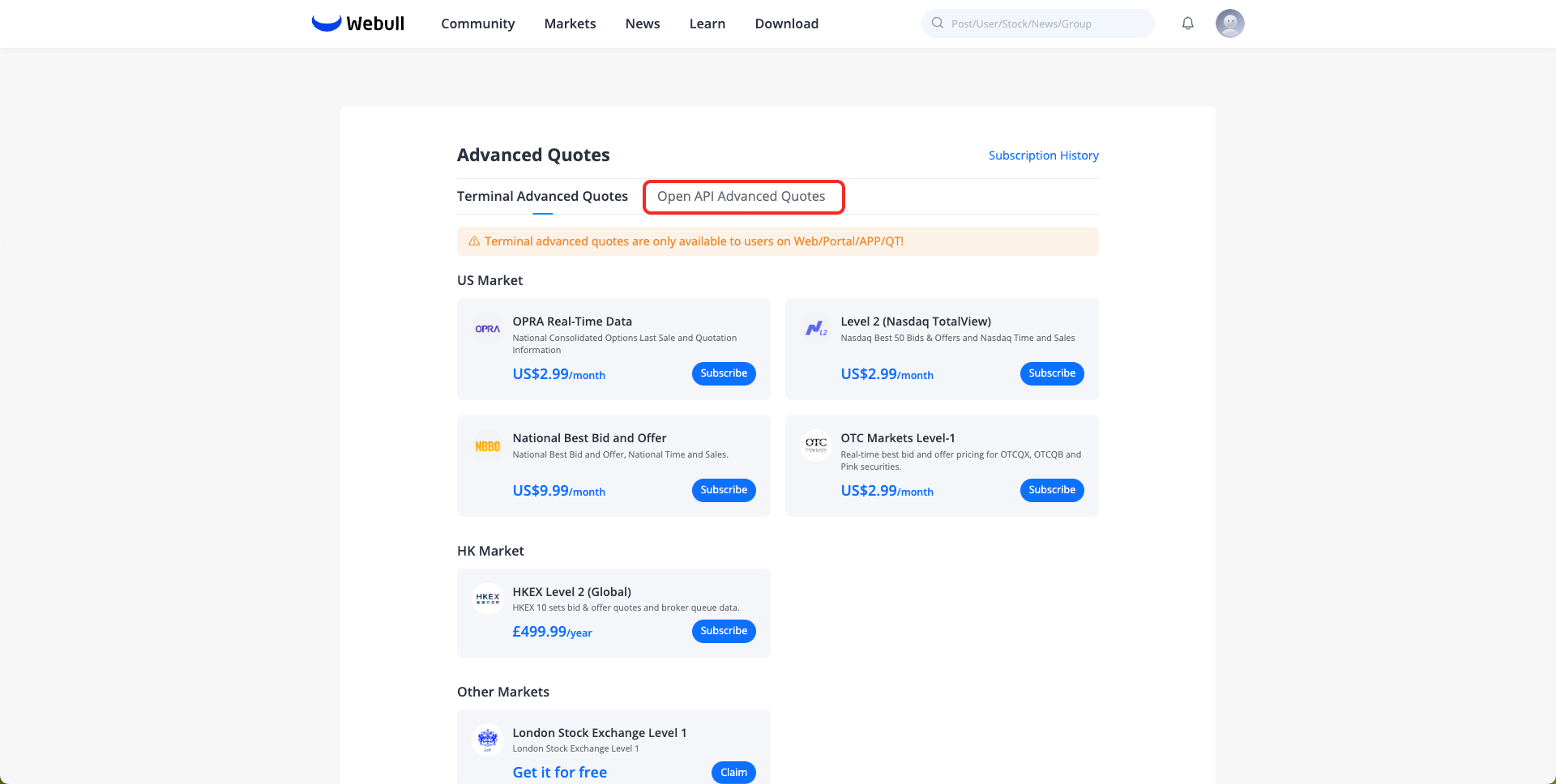Image resolution: width=1556 pixels, height=784 pixels.
Task: Switch to Open API Advanced Quotes tab
Action: [742, 197]
